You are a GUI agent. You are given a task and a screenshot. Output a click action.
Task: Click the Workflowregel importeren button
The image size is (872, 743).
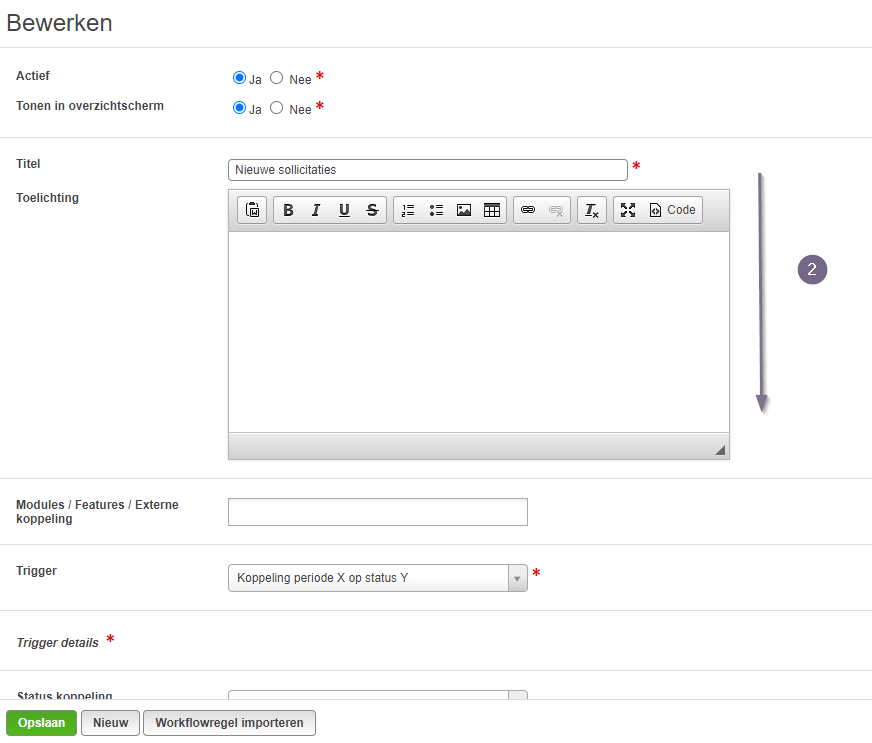[229, 722]
